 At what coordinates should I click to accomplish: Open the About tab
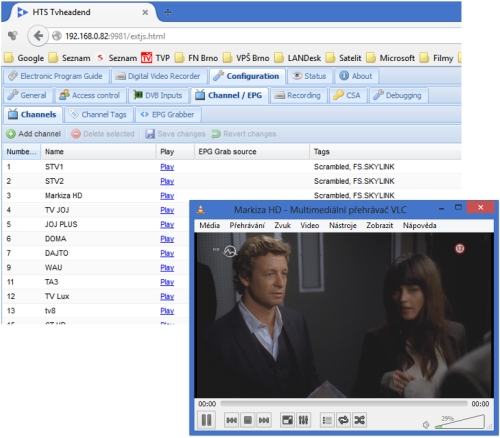click(356, 76)
